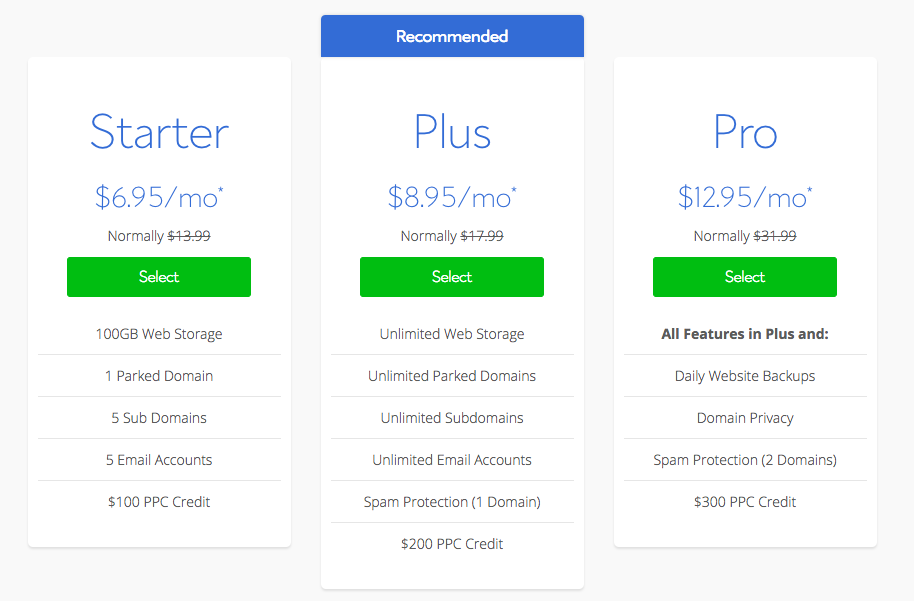Click the struck-through $17.99 normal price
This screenshot has width=914, height=601.
(482, 236)
